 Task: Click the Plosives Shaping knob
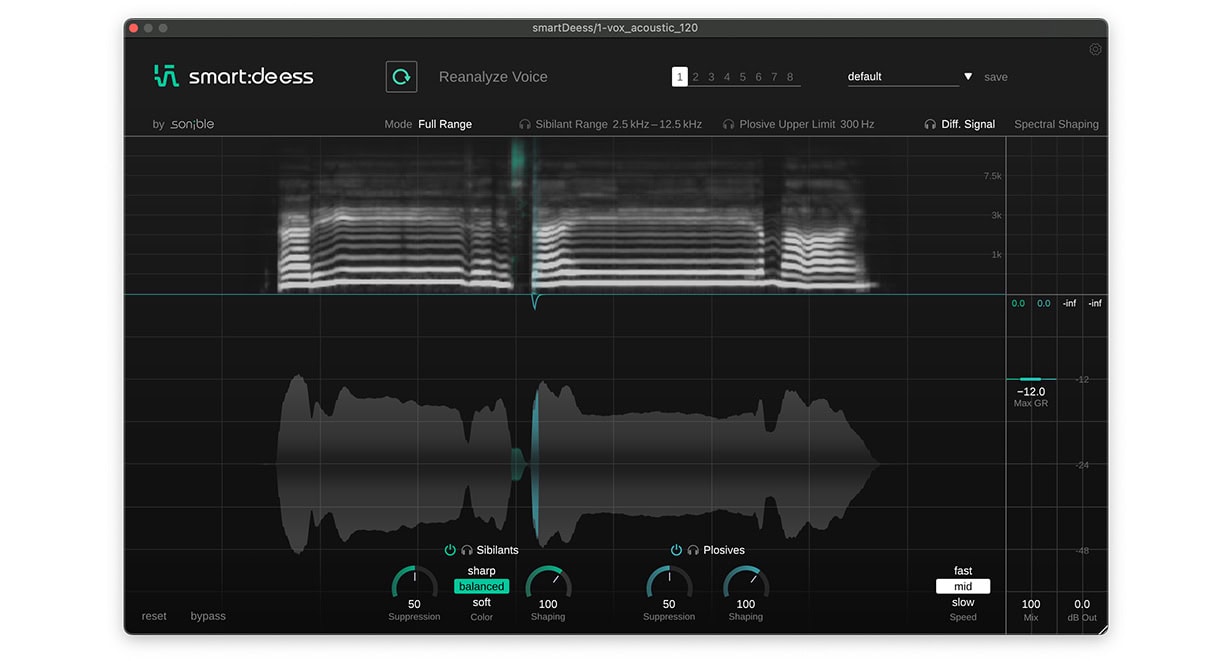click(746, 582)
